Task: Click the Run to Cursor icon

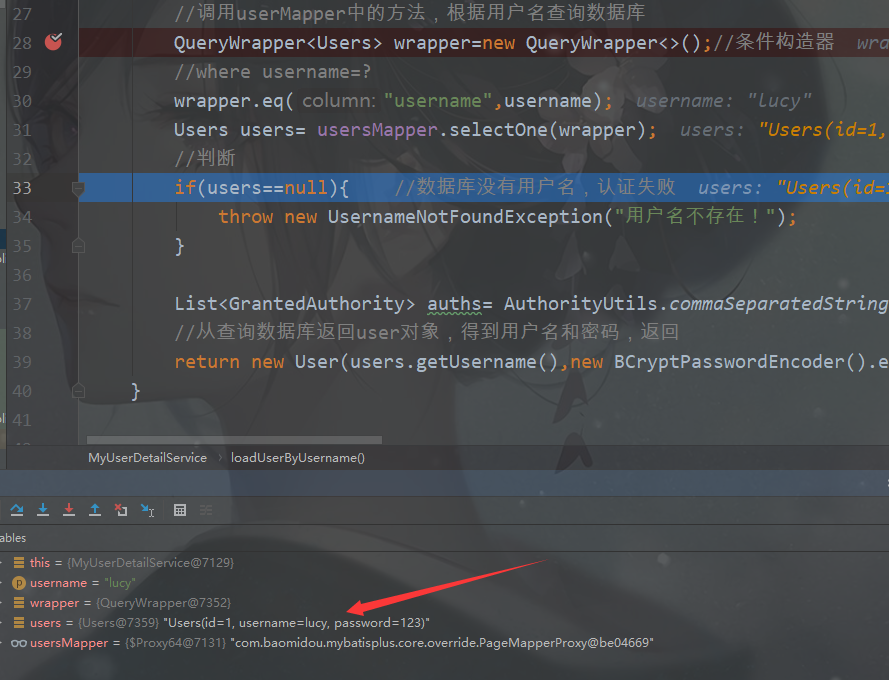Action: coord(147,510)
